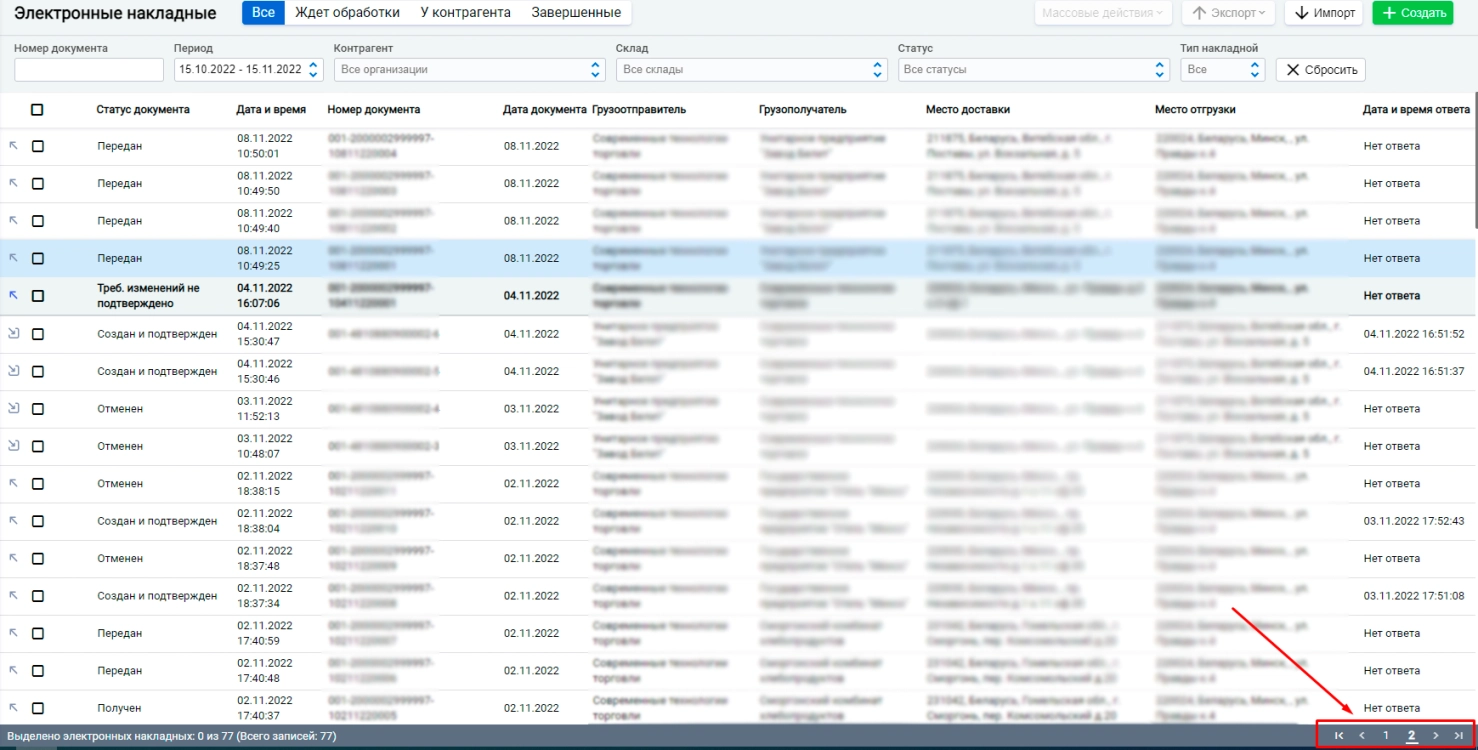Toggle the select-all checkbox in table header
This screenshot has width=1478, height=750.
[37, 110]
